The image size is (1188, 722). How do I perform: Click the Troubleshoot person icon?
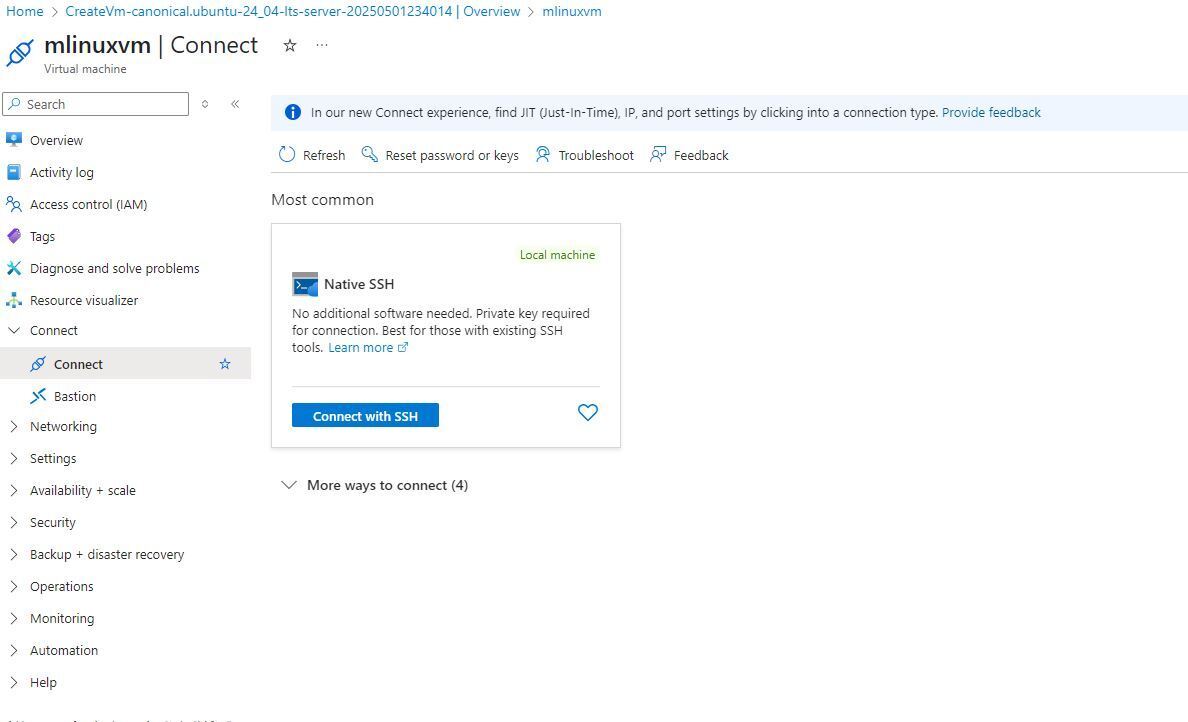[542, 155]
